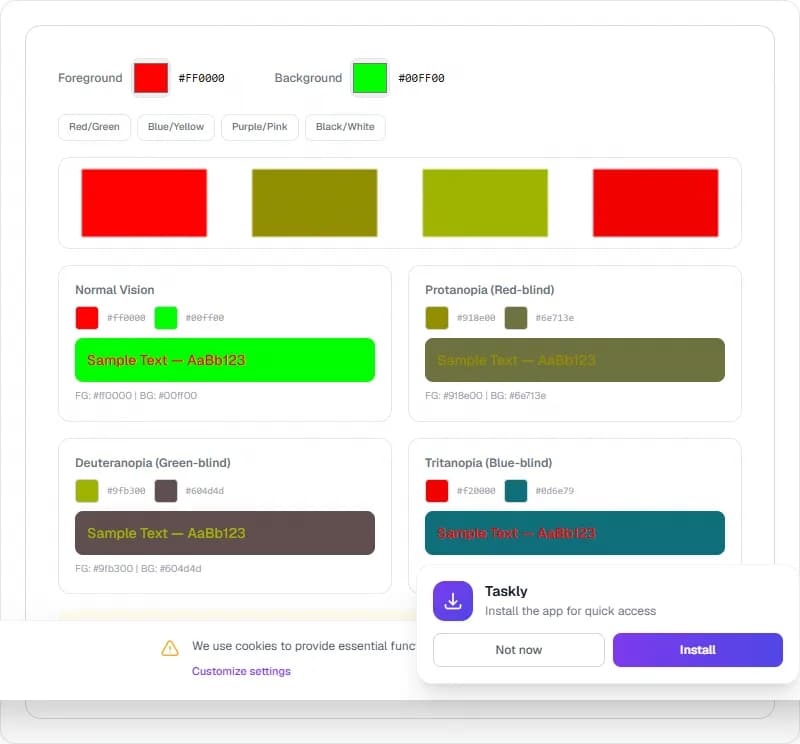
Task: Click the olive protanopia preview block
Action: coord(315,203)
